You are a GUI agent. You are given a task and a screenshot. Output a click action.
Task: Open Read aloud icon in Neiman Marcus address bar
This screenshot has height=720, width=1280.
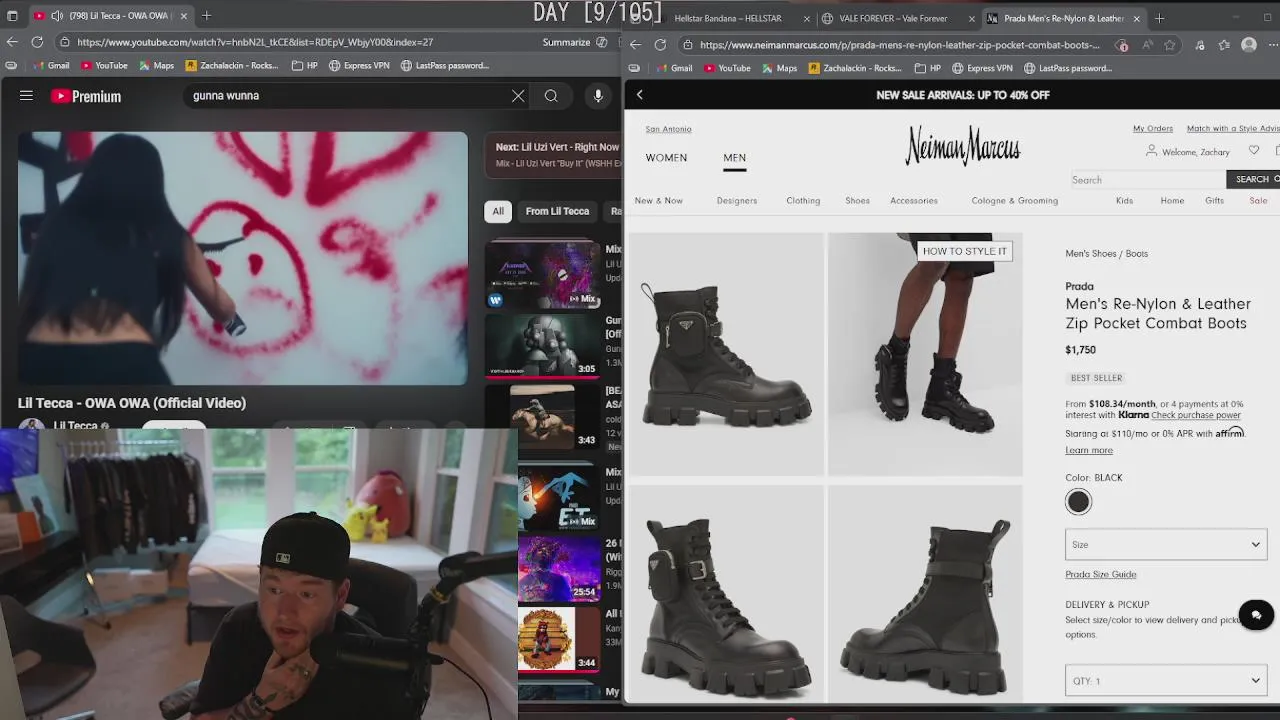pos(1146,45)
